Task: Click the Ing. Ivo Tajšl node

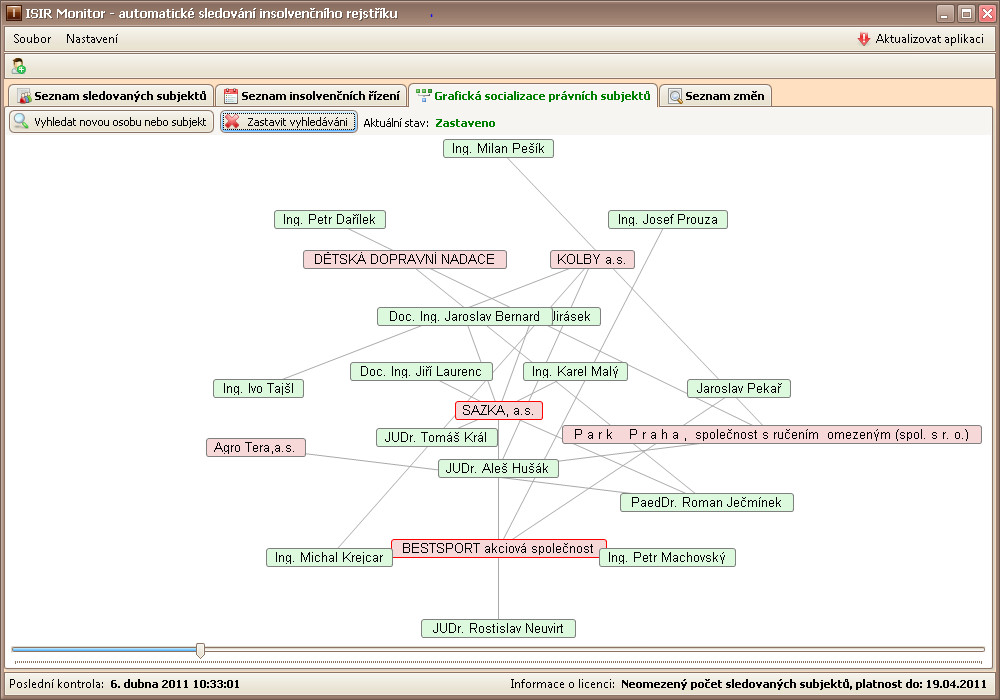Action: [258, 388]
